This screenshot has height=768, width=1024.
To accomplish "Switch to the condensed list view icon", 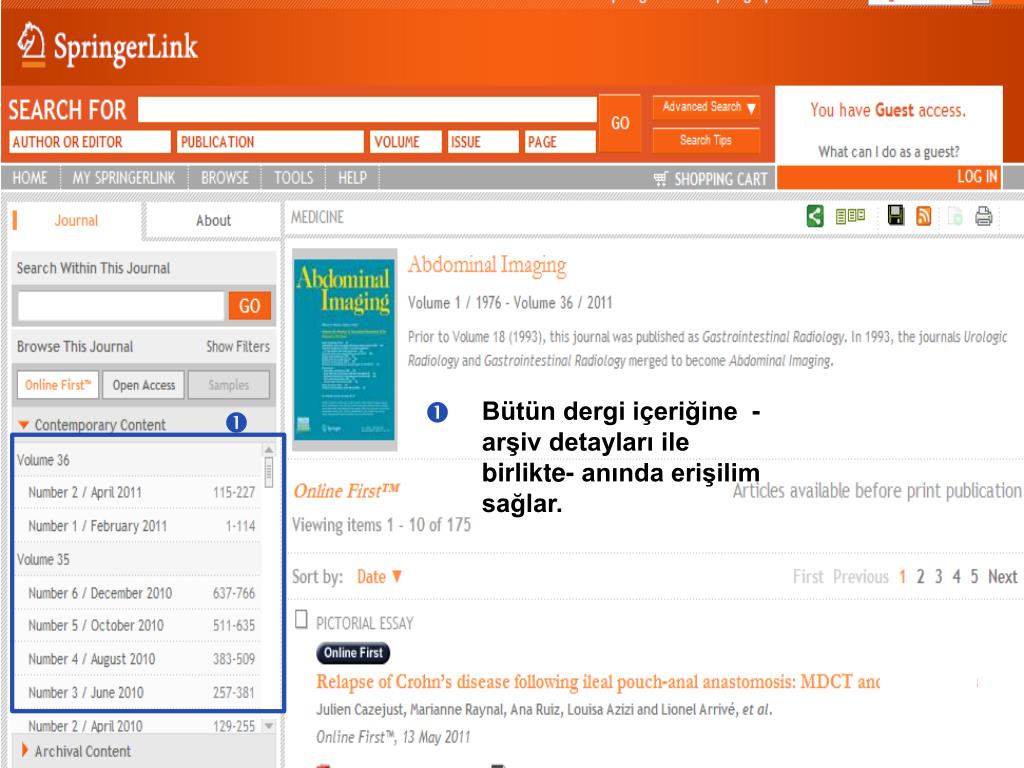I will (850, 216).
